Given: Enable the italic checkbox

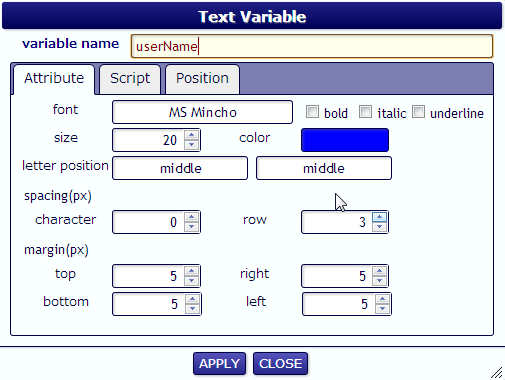Looking at the screenshot, I should 365,112.
